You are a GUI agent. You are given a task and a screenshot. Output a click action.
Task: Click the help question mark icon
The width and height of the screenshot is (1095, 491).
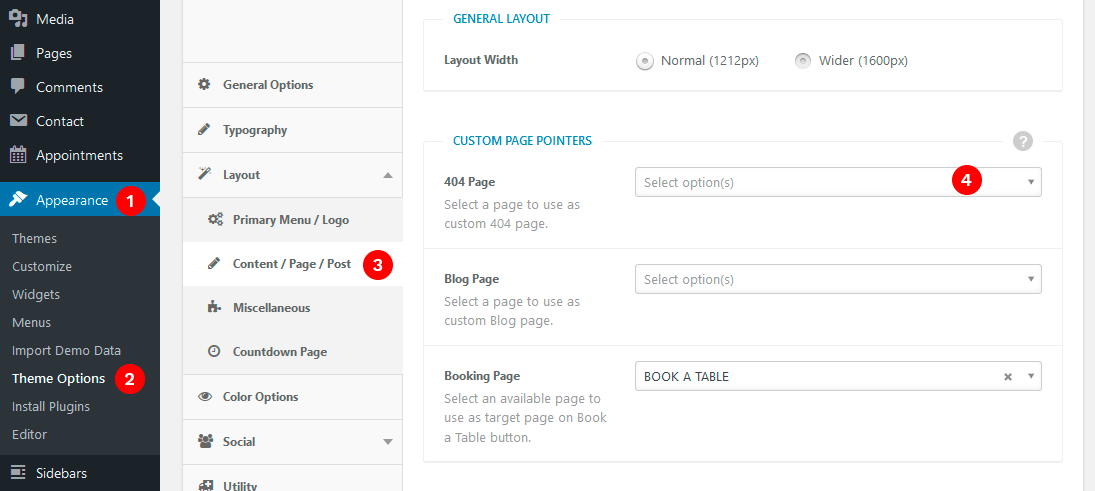click(1022, 141)
